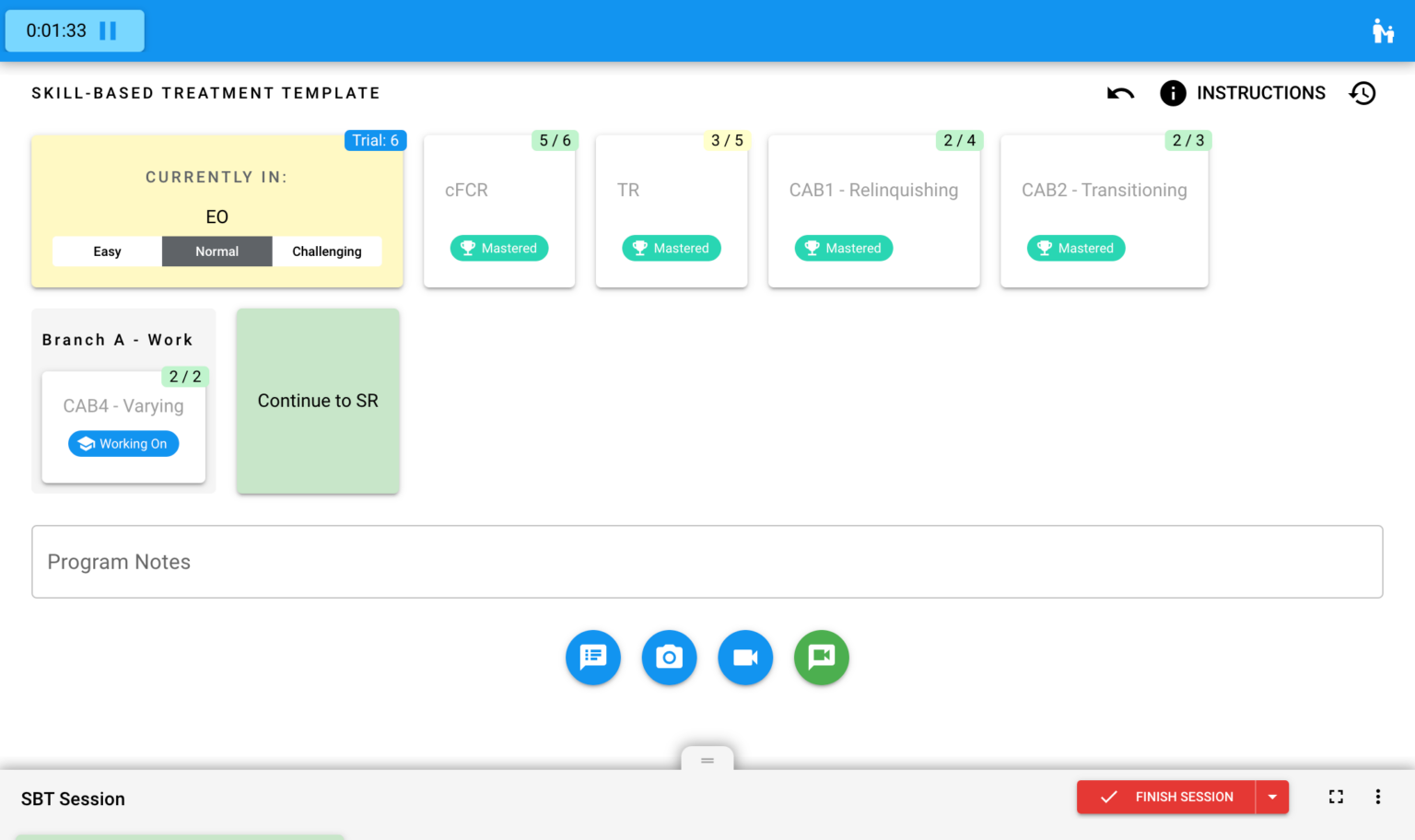The height and width of the screenshot is (840, 1415).
Task: Pause the session timer
Action: click(108, 31)
